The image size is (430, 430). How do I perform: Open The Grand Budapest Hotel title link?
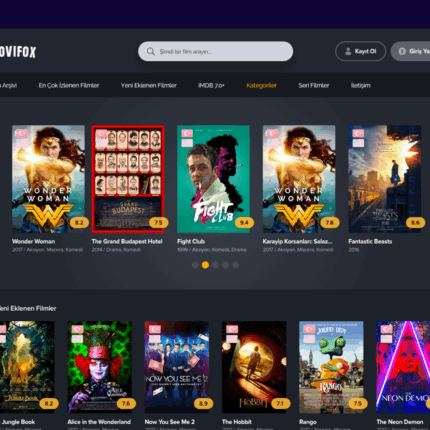point(127,241)
